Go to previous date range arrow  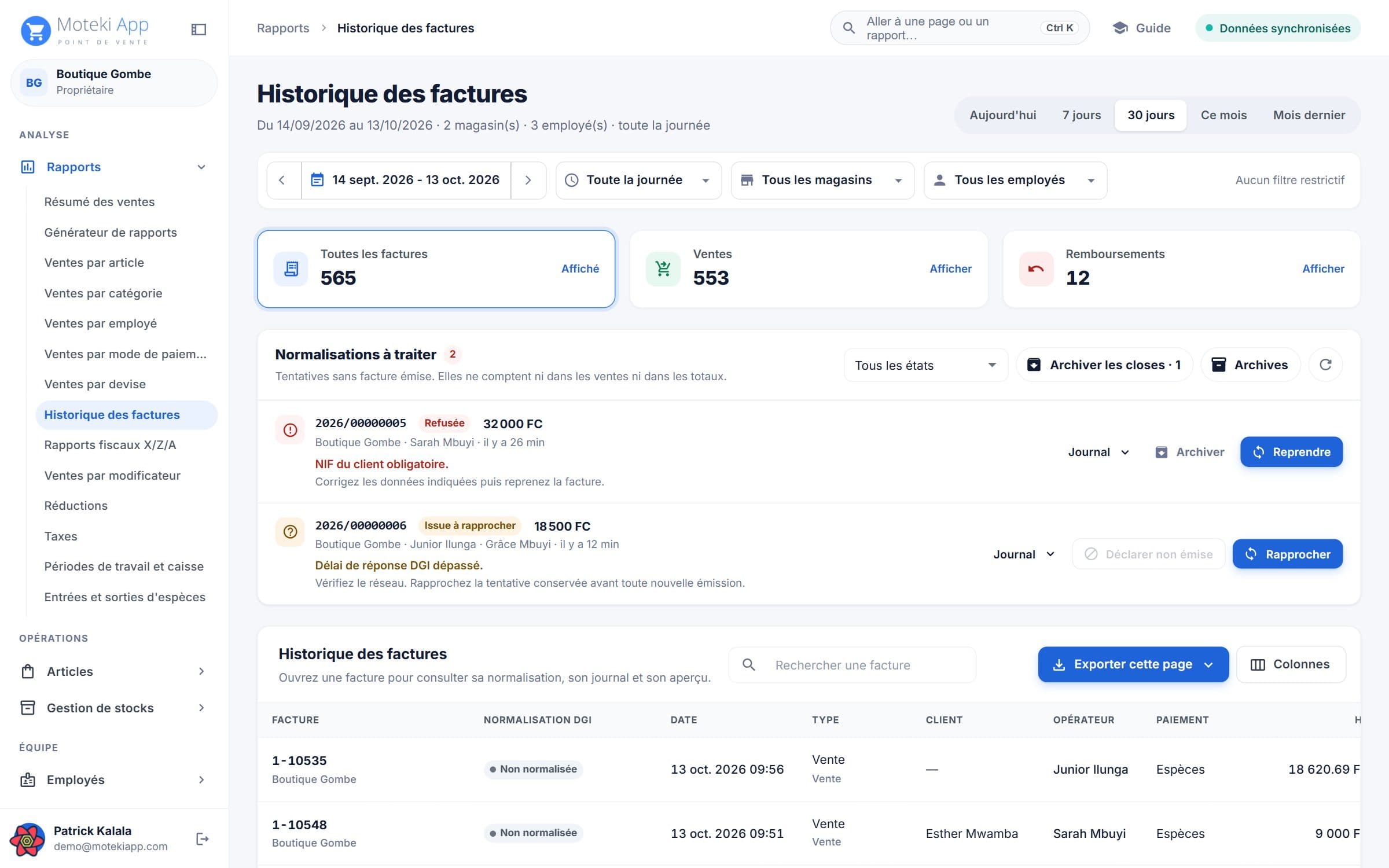coord(283,180)
